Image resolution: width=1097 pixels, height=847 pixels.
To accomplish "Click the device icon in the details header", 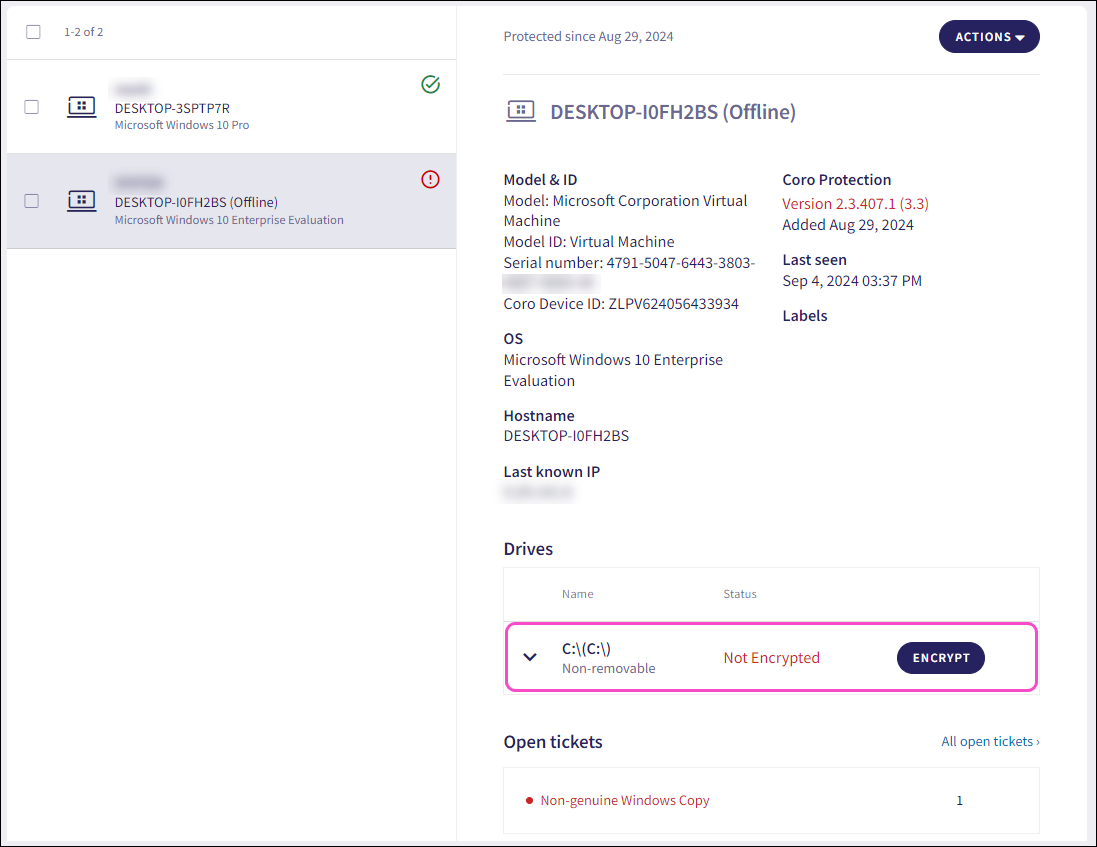I will [520, 112].
